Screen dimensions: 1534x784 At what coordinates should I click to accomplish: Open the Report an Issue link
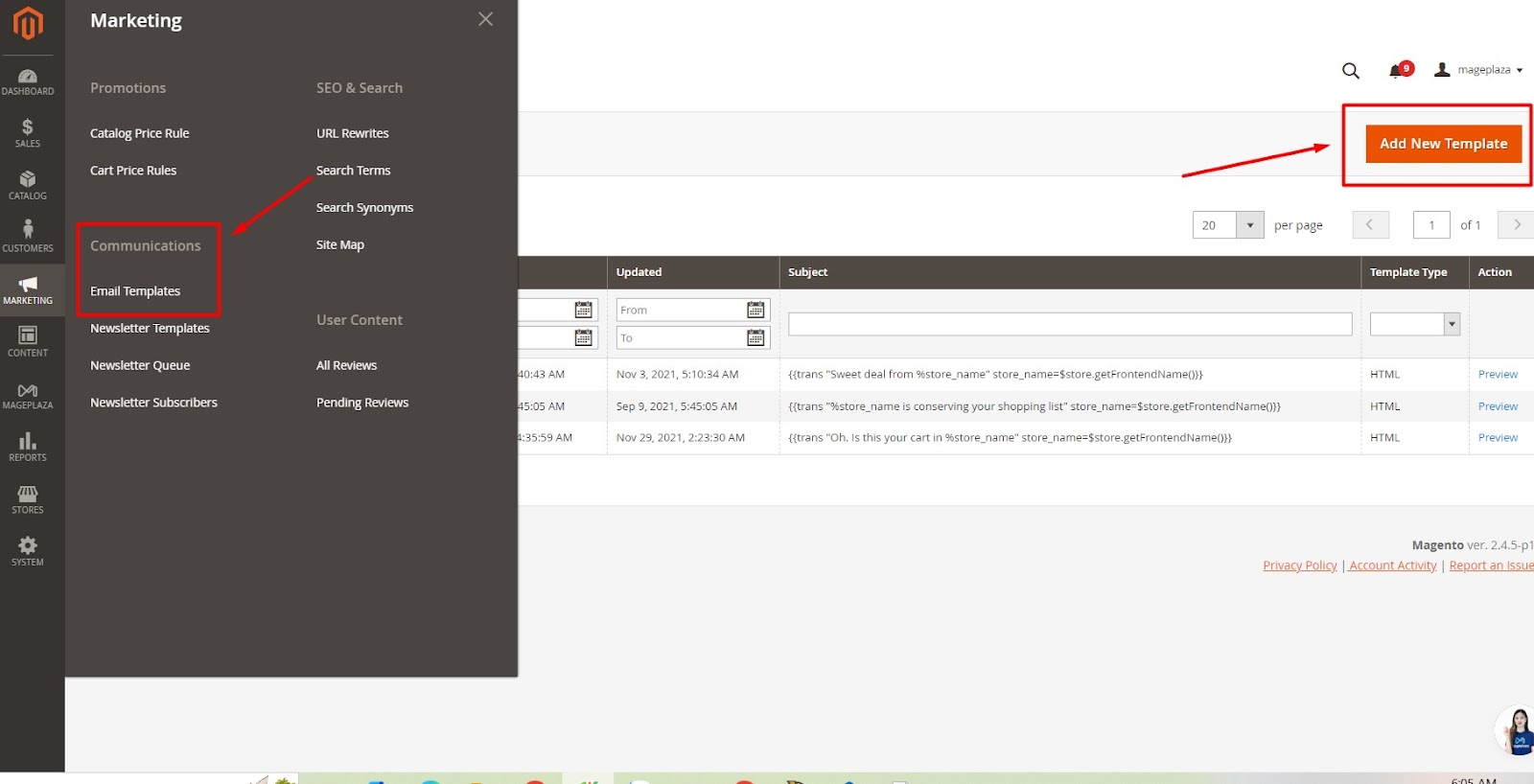click(x=1491, y=565)
